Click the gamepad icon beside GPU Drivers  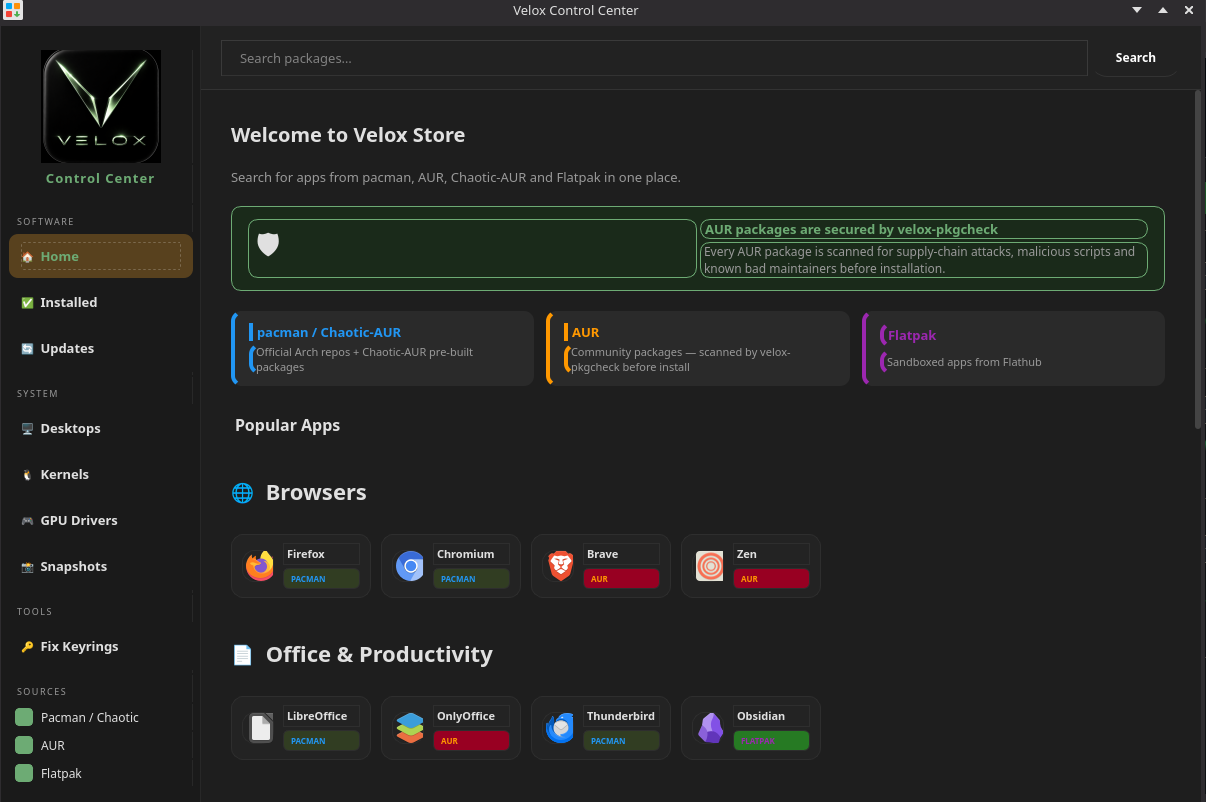[x=27, y=521]
